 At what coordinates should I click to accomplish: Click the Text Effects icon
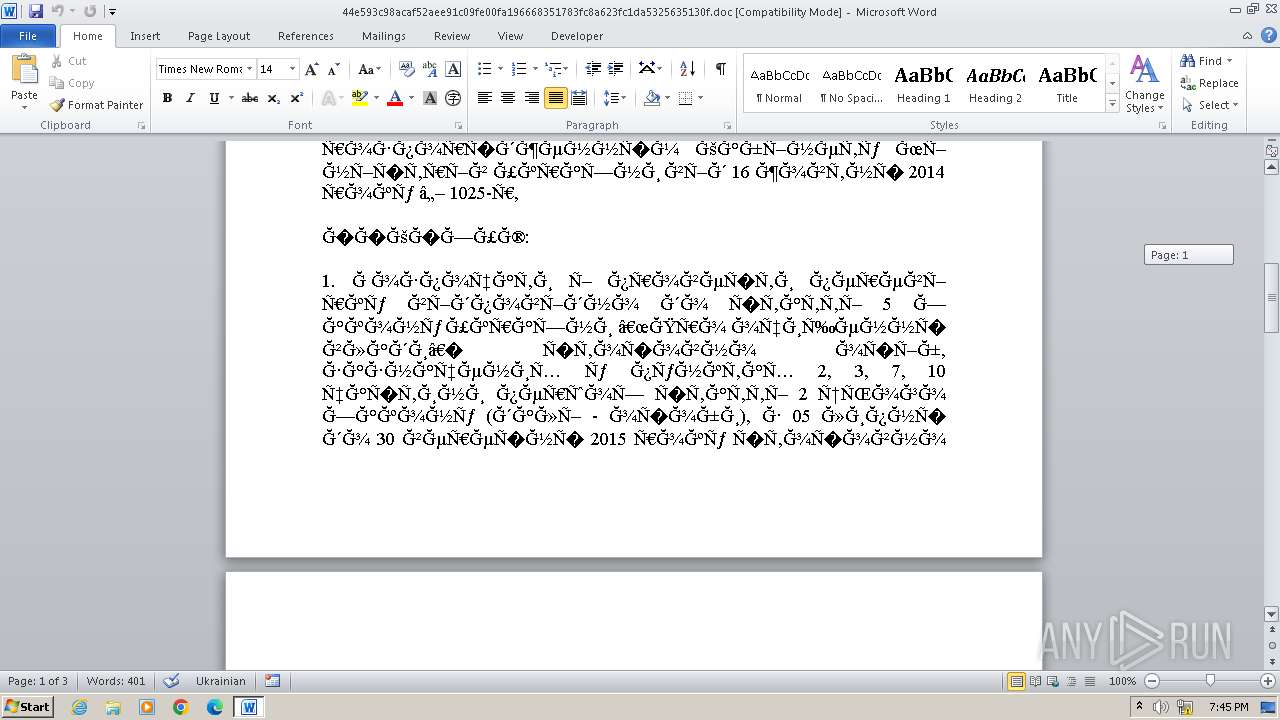pos(328,98)
